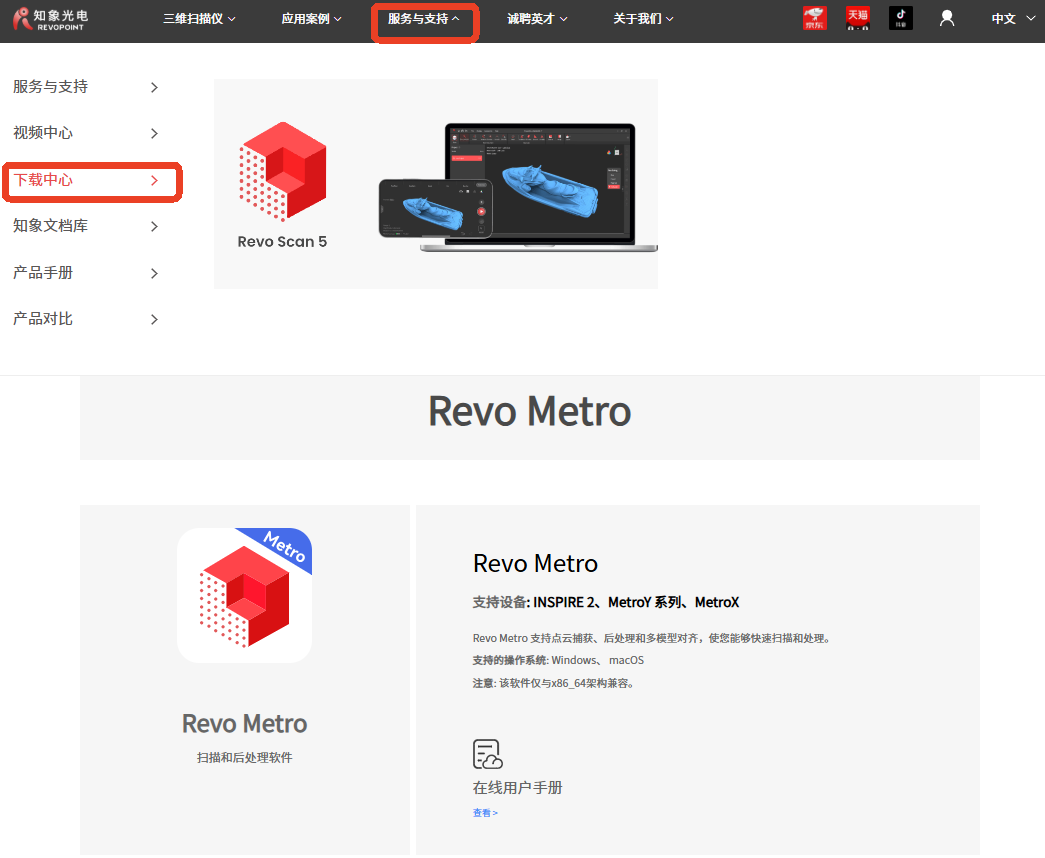Click the Revo Metro app icon

(x=245, y=595)
